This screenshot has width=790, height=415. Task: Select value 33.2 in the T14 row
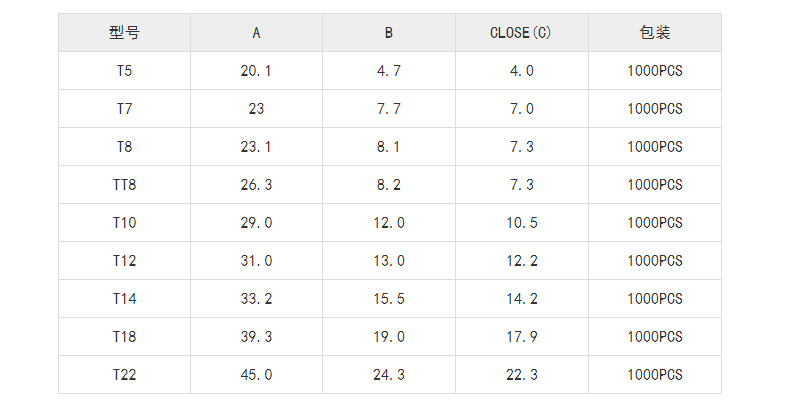click(256, 299)
